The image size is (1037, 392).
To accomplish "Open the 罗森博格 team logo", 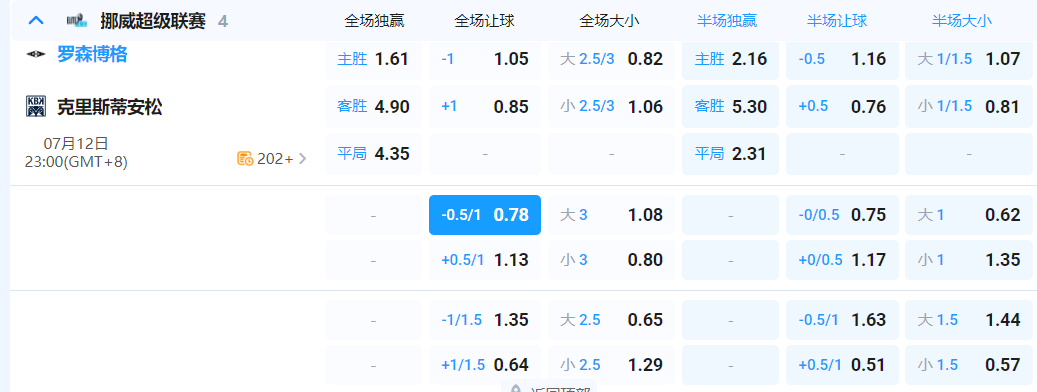I will pos(36,54).
